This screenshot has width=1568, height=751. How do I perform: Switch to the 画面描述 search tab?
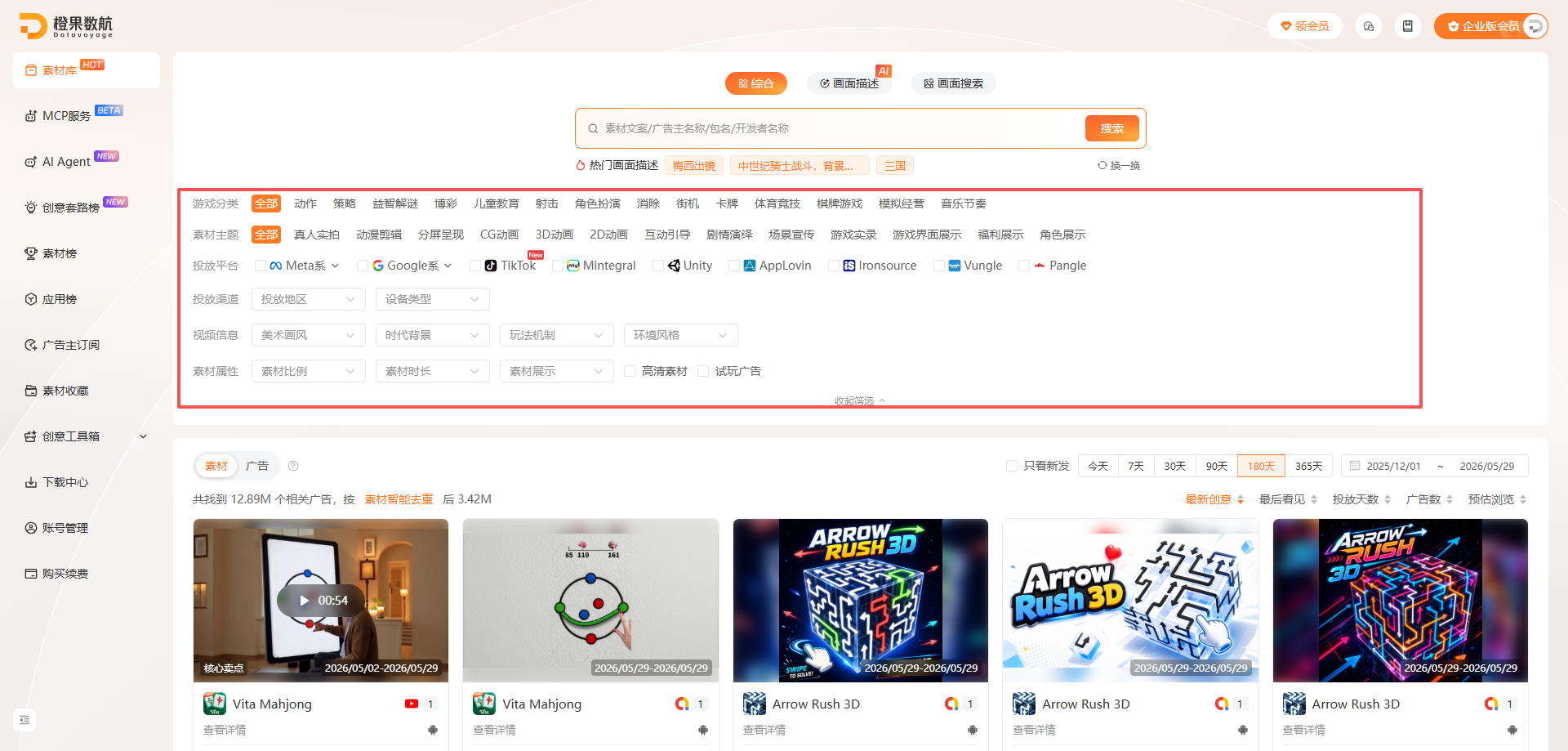point(849,83)
